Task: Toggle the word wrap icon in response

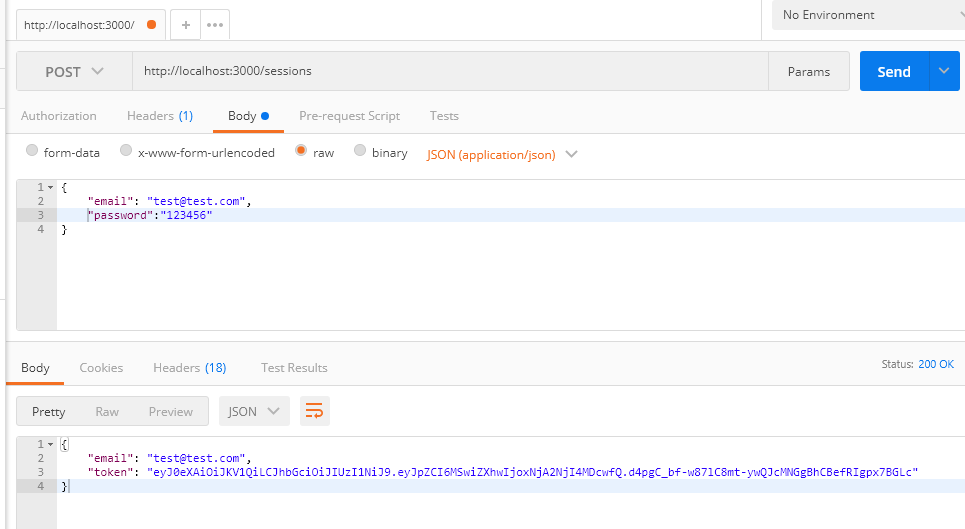Action: click(314, 411)
